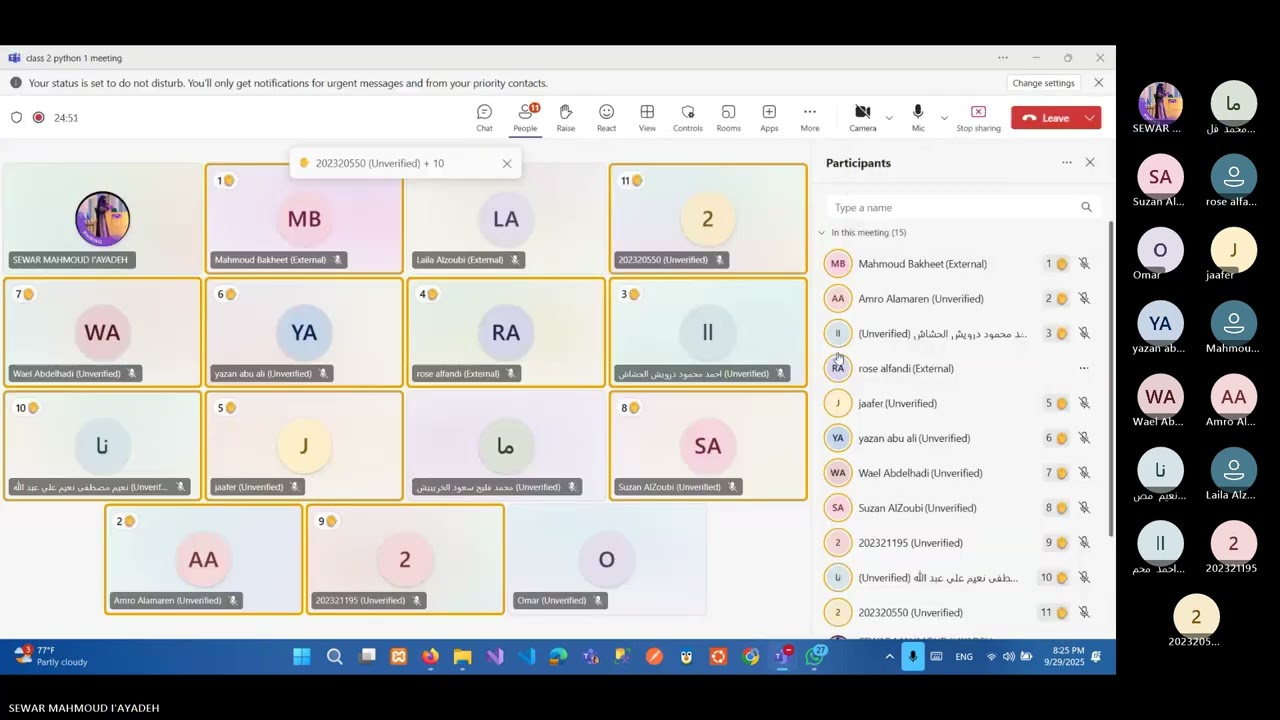Mute Mahmoud Bakheet in participants list
The width and height of the screenshot is (1280, 720).
1084,264
